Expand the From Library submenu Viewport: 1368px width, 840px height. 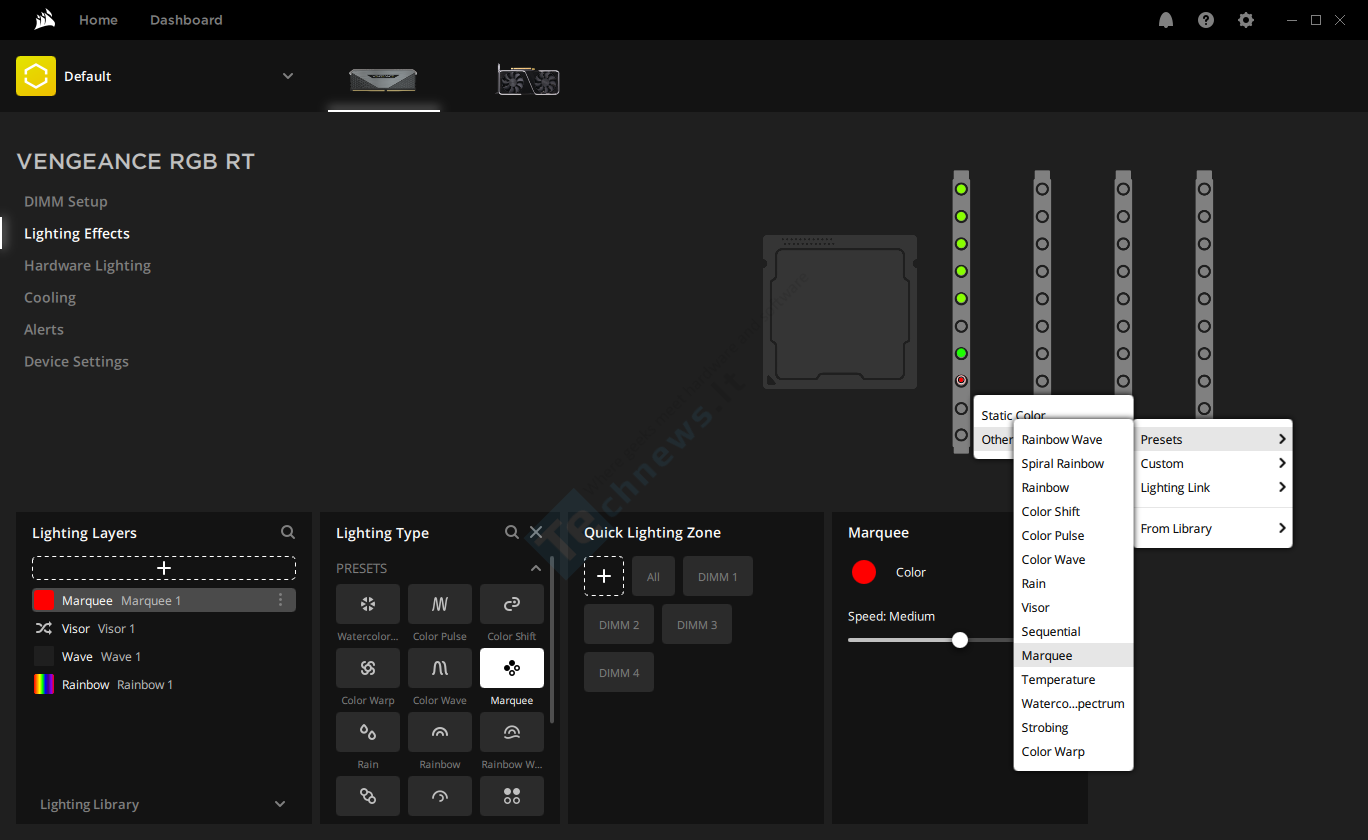click(1213, 528)
